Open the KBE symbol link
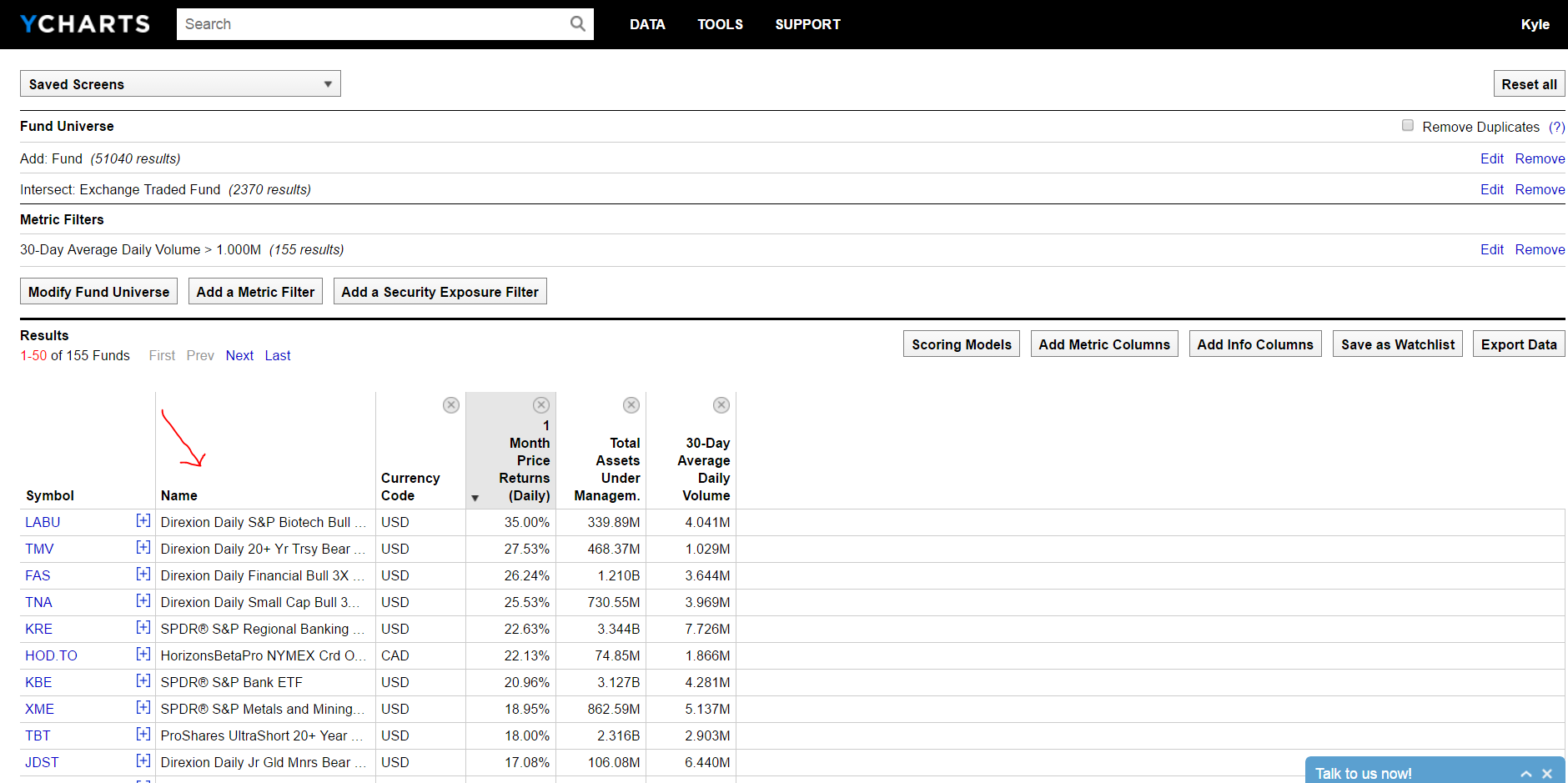 [x=38, y=682]
